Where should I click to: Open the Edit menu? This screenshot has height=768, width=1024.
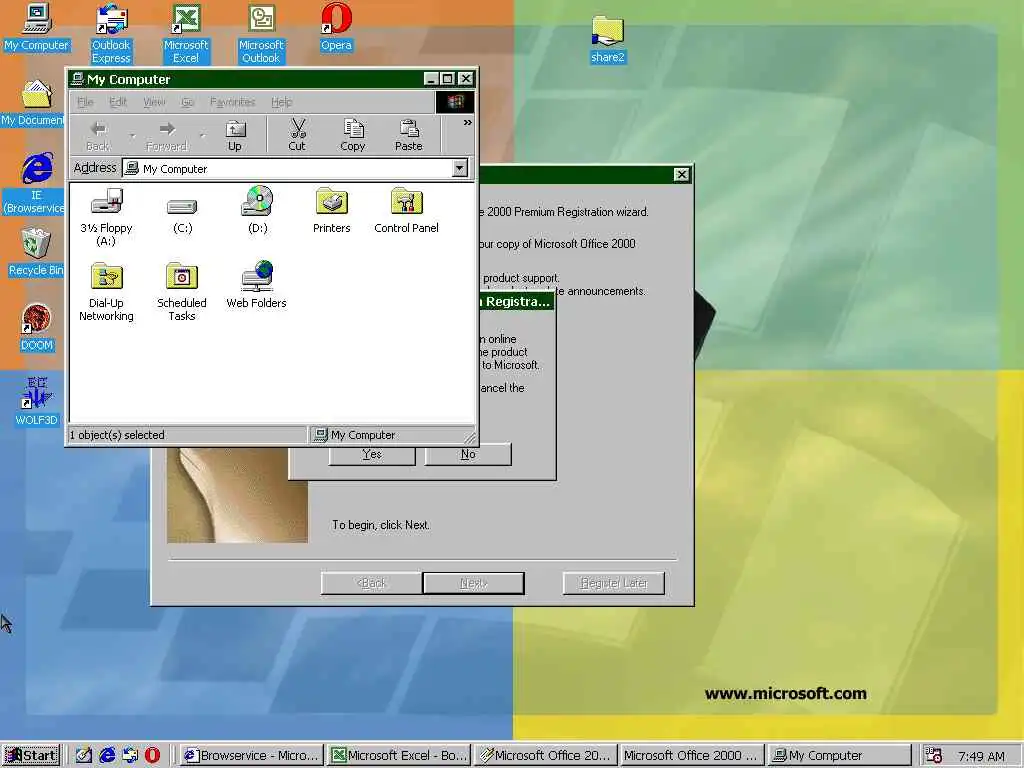point(118,102)
